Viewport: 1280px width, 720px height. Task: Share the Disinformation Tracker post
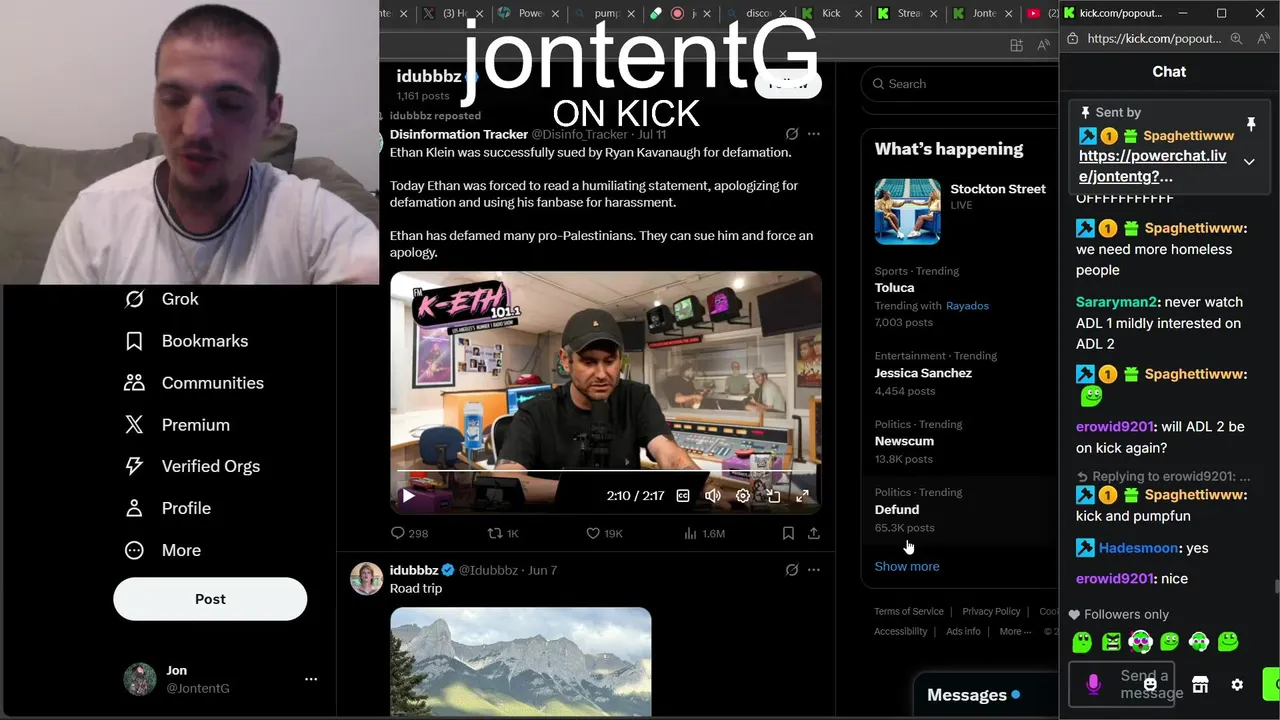[x=814, y=533]
